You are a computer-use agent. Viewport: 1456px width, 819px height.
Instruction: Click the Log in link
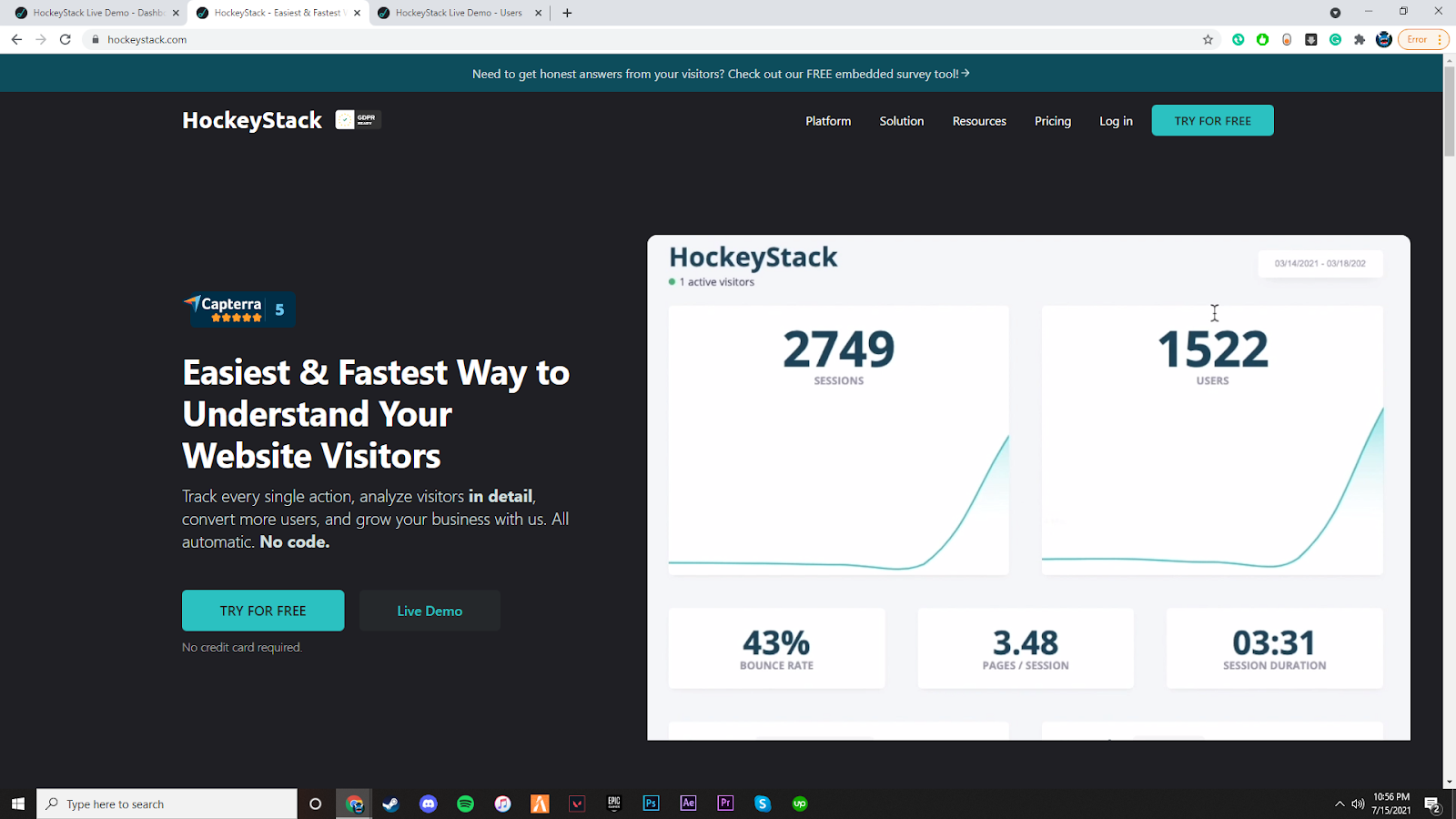click(1116, 121)
